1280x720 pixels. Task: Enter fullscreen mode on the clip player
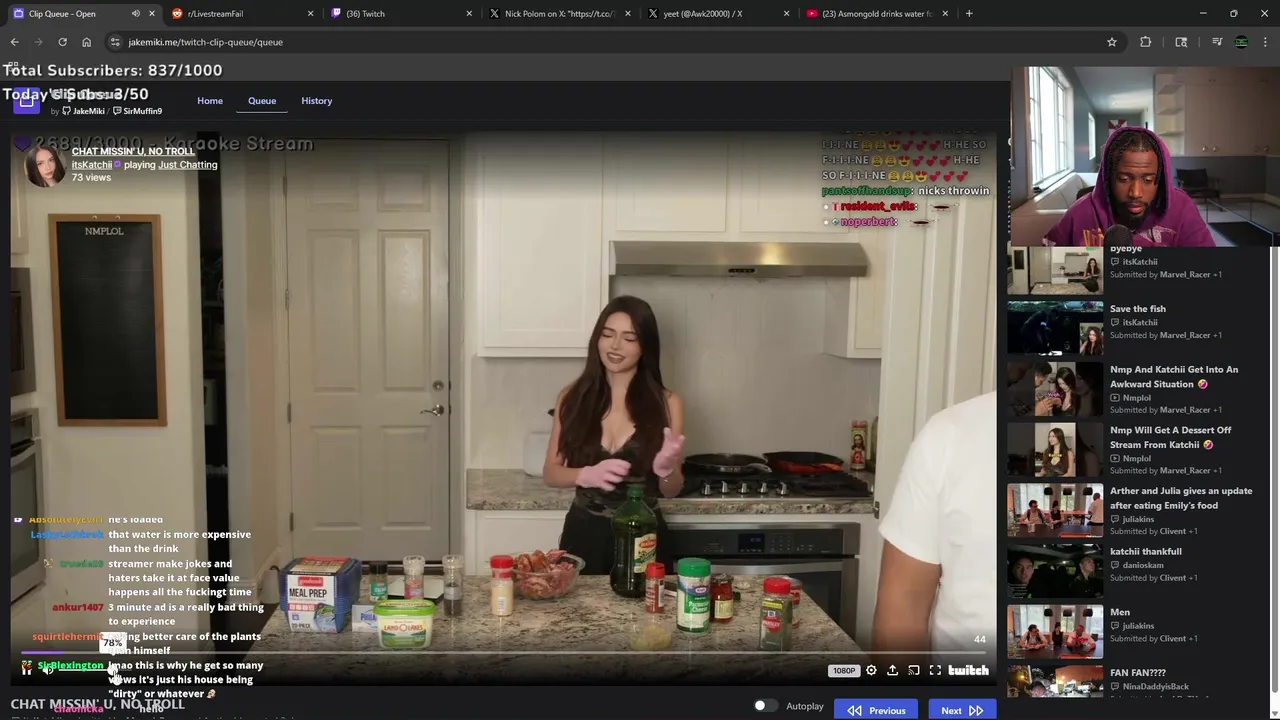point(935,671)
